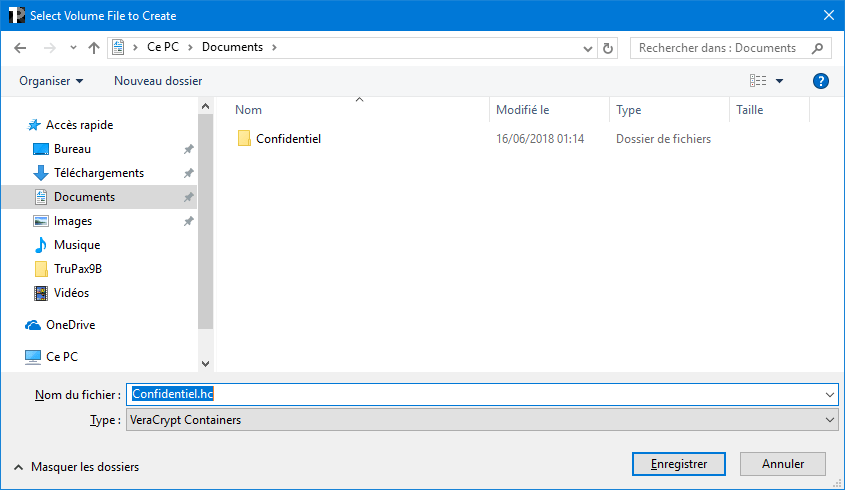Click the pin icon next to Téléchargements
Viewport: 845px width, 490px height.
(x=189, y=173)
